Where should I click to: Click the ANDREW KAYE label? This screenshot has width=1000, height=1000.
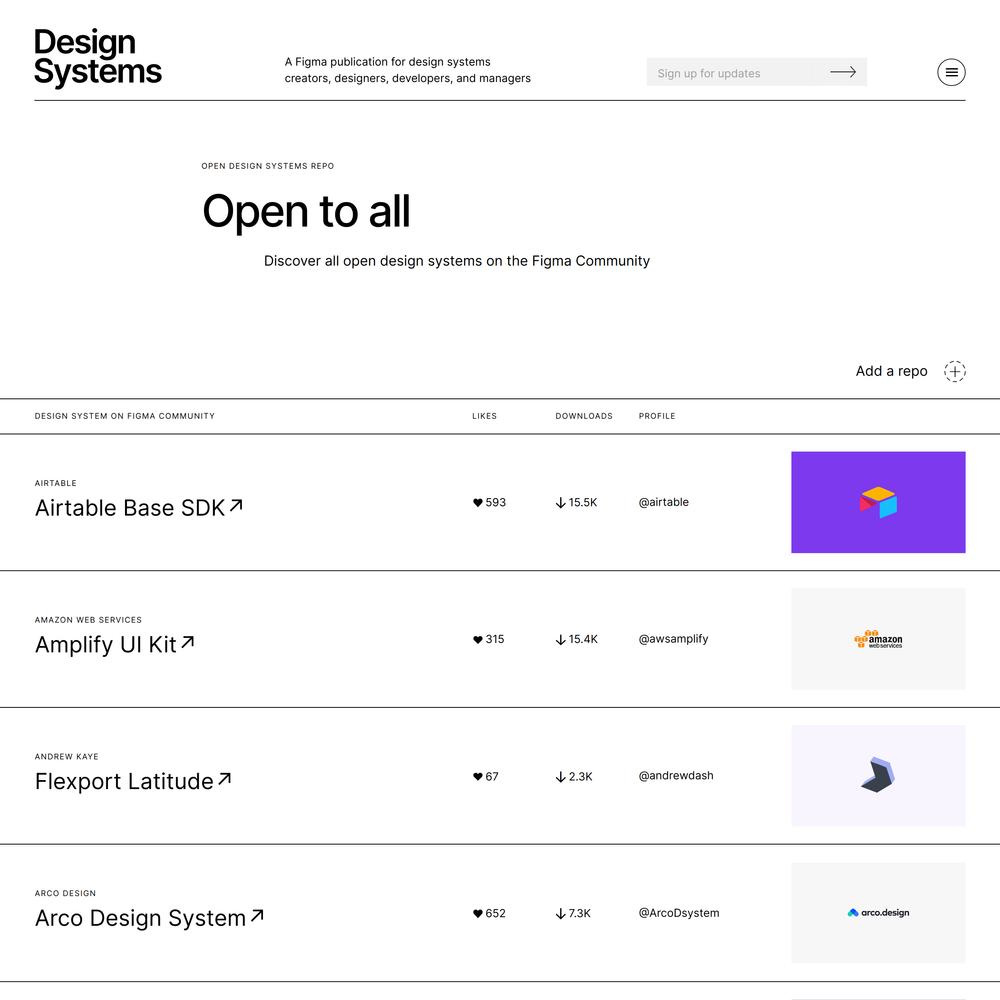click(x=66, y=756)
